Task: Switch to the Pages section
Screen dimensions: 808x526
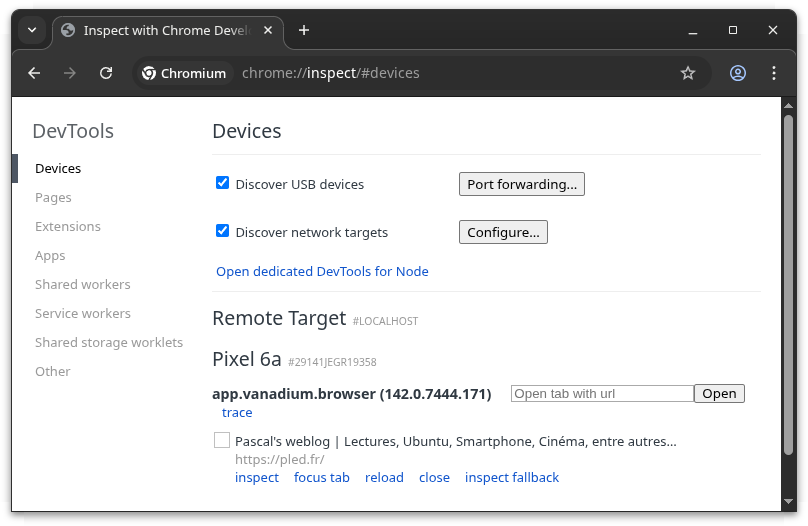Action: [53, 198]
